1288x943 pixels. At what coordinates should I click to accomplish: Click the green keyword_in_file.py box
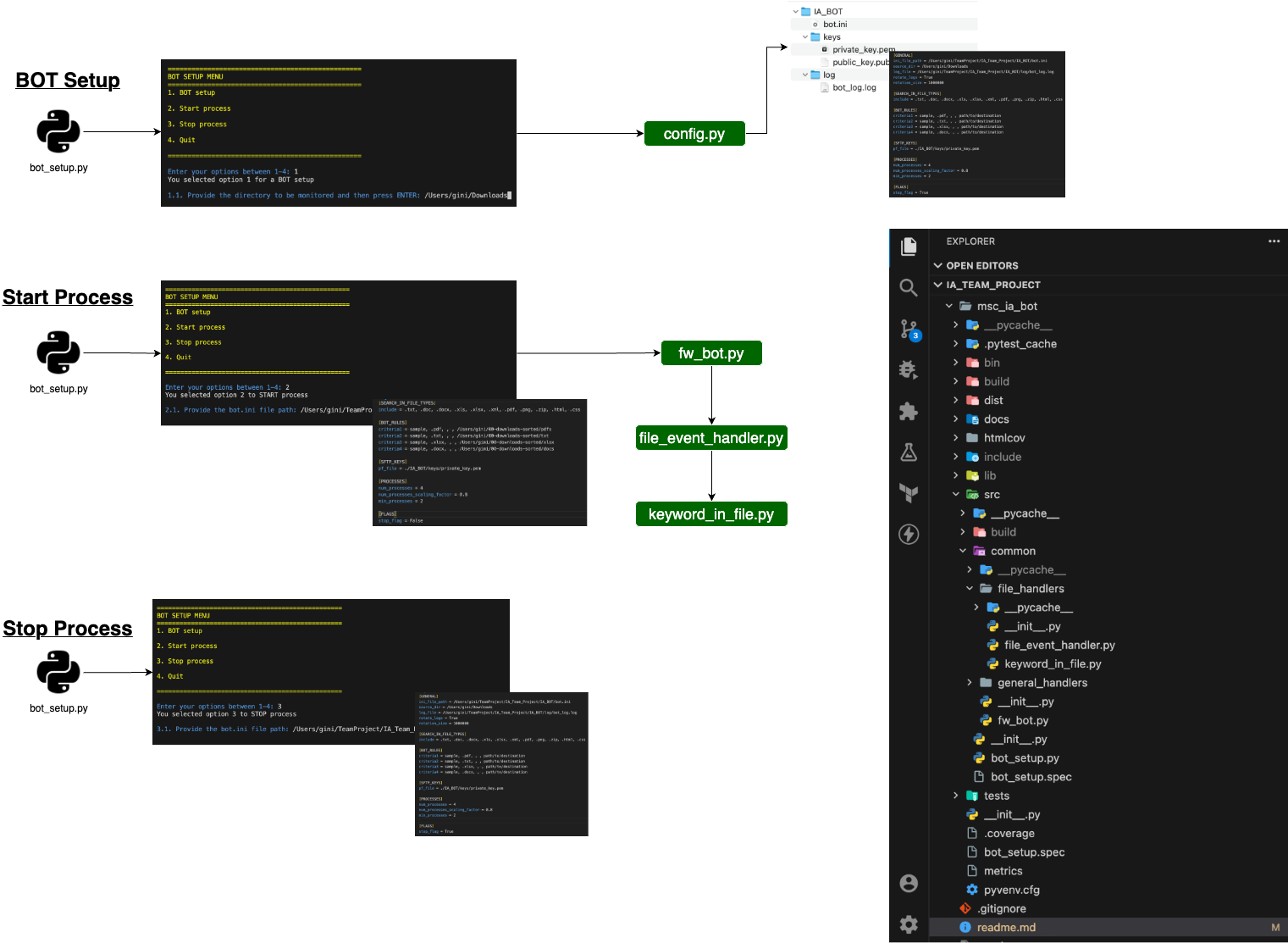(711, 514)
